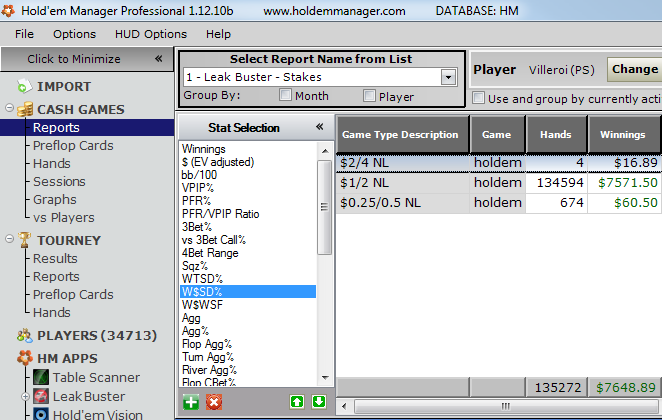This screenshot has width=662, height=420.
Task: Open the report name dropdown arrow
Action: [x=448, y=77]
